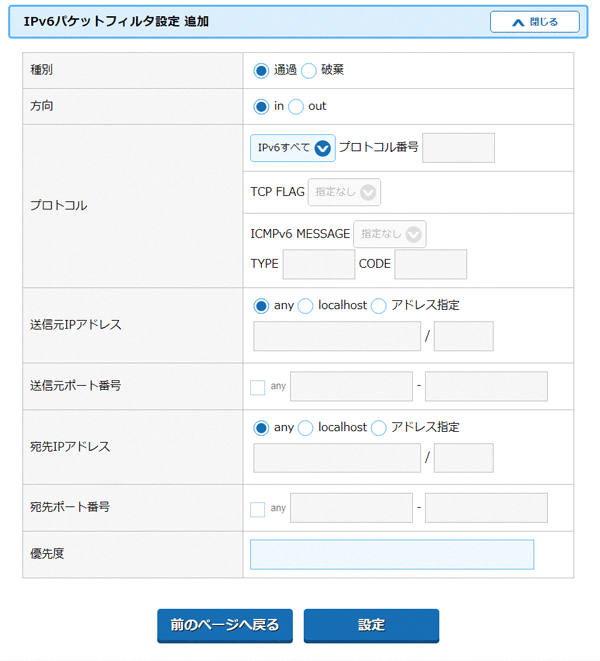Click the CODE input field
The width and height of the screenshot is (600, 661).
tap(430, 264)
